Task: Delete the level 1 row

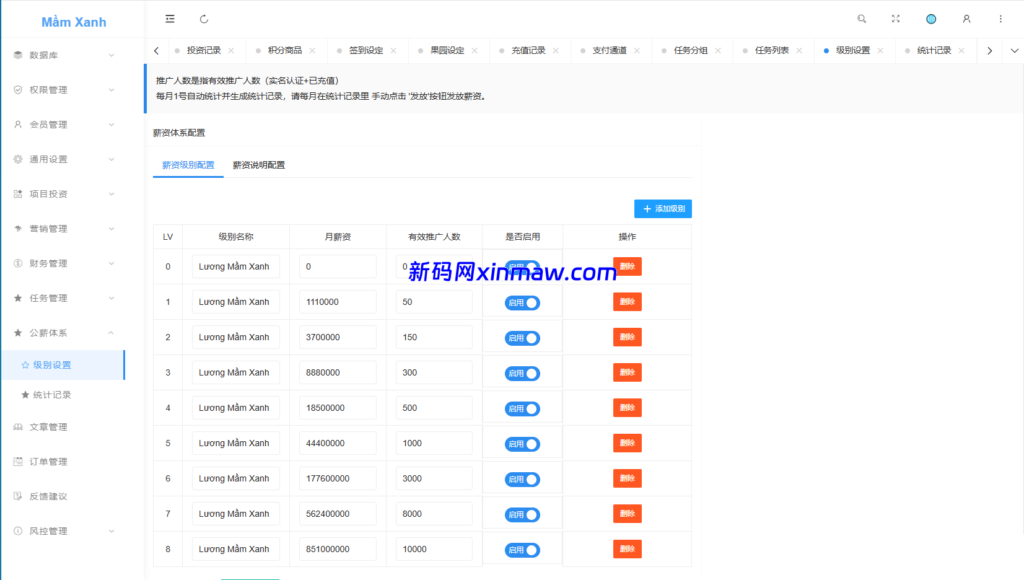Action: (627, 301)
